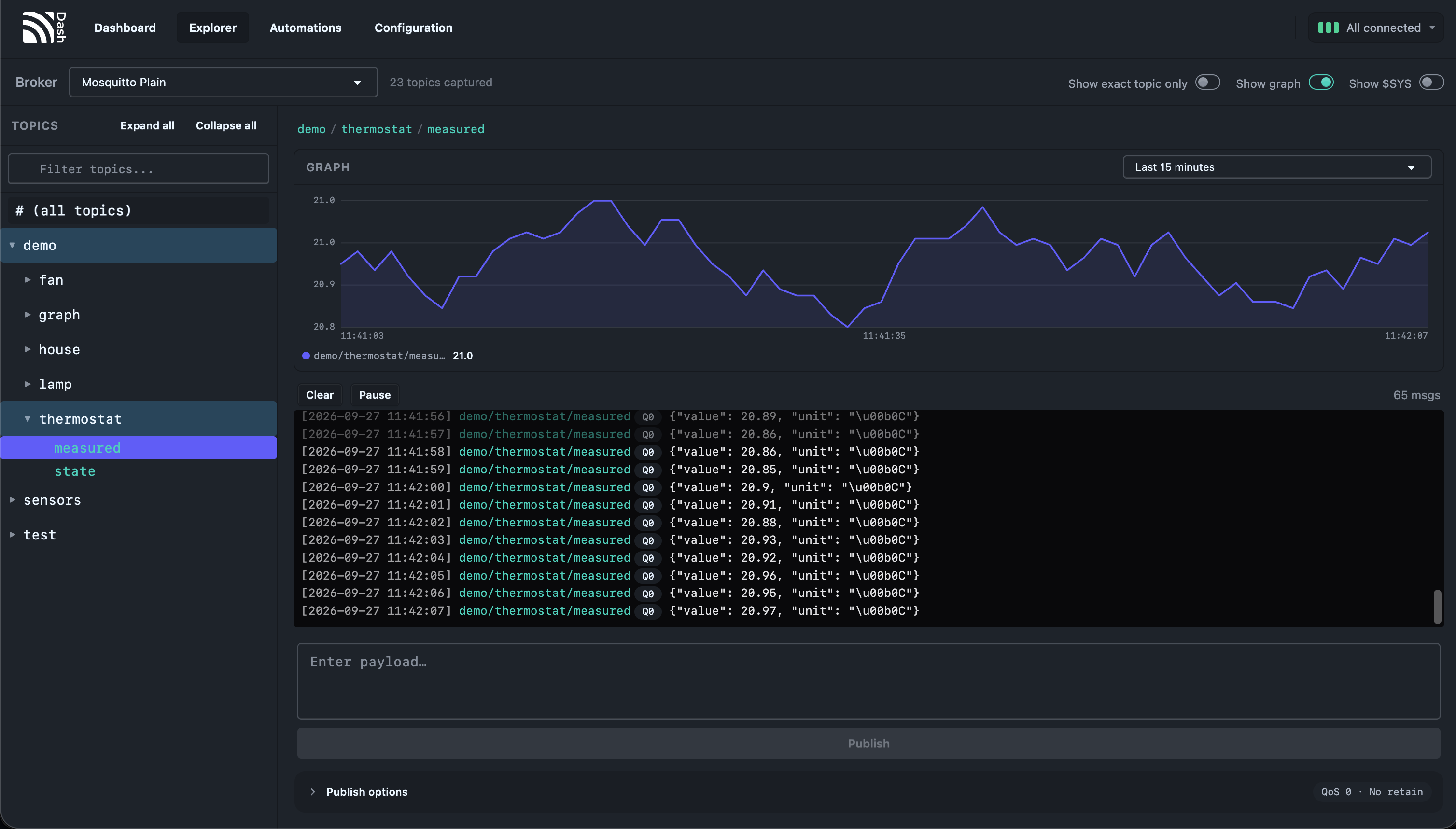
Task: Turn off the Show graph switch
Action: (1321, 83)
